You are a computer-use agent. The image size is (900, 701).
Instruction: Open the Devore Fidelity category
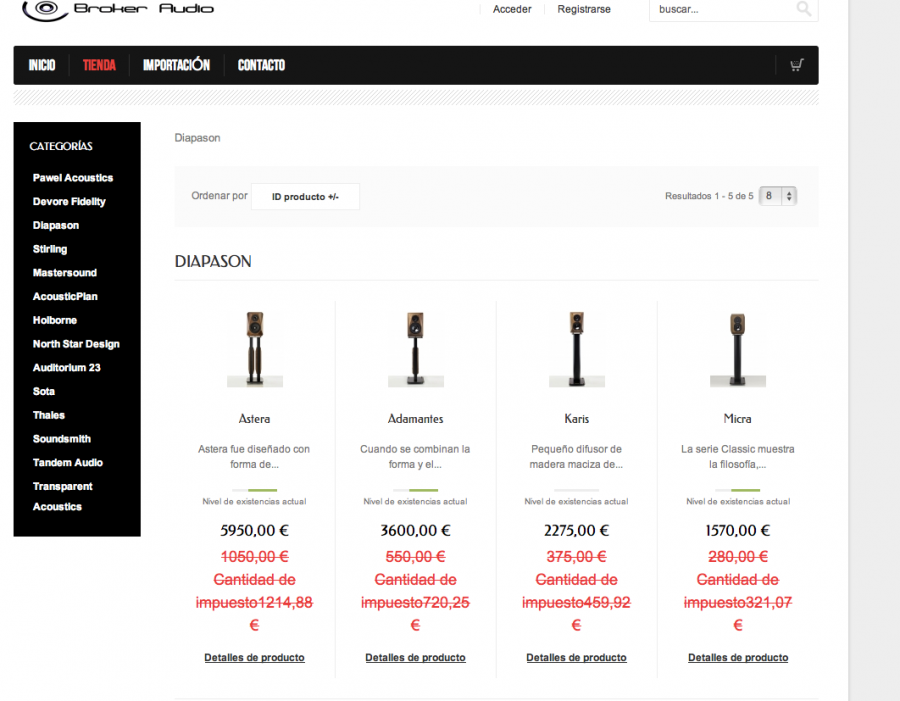69,202
